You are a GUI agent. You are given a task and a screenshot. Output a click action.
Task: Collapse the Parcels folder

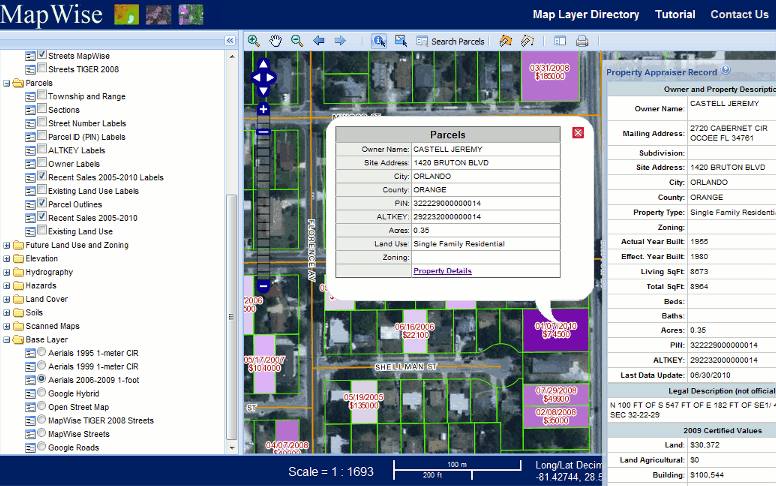tap(6, 83)
